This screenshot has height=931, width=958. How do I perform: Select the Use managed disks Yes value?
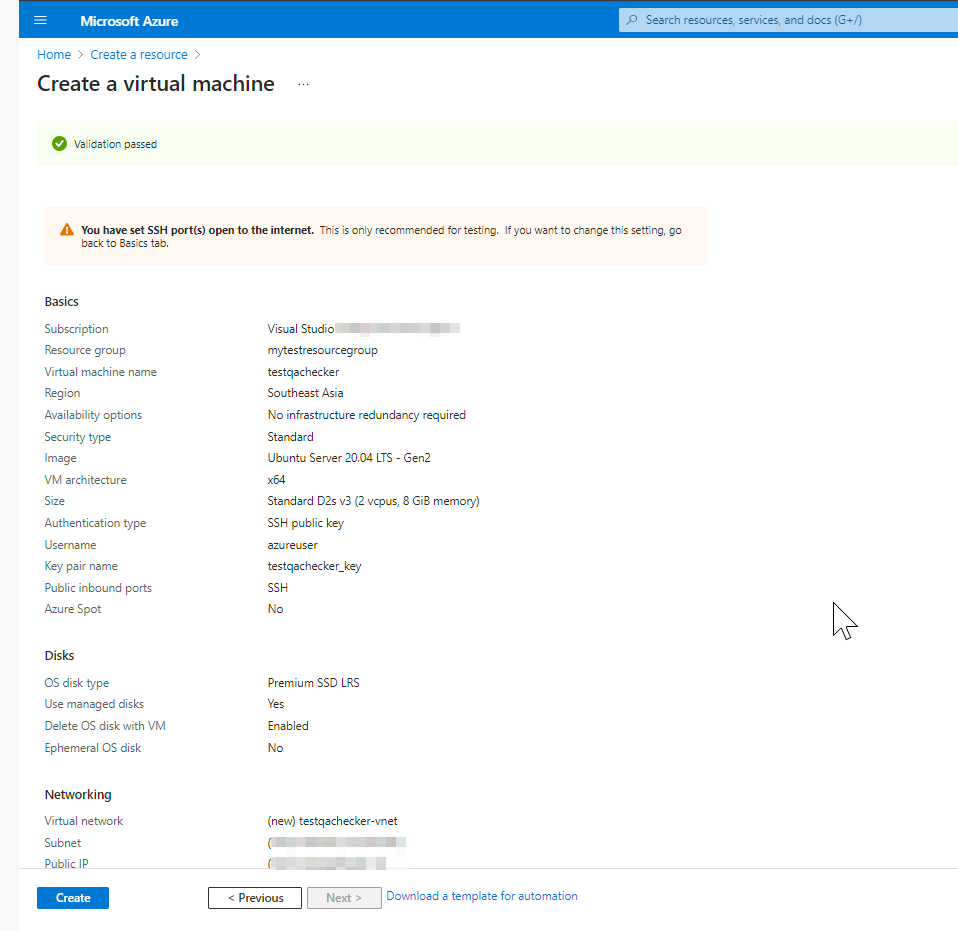pos(276,704)
